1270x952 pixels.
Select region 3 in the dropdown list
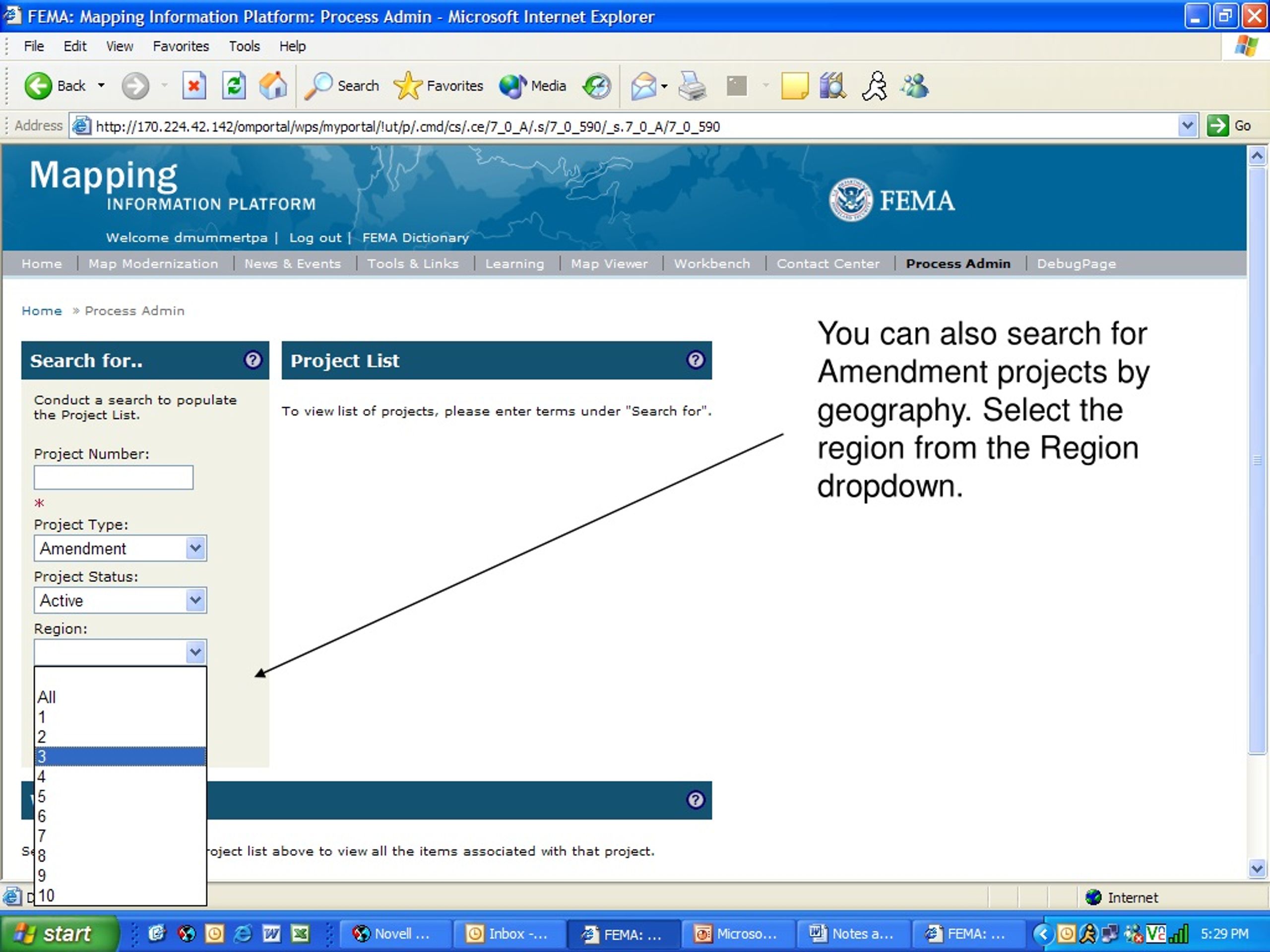[120, 756]
